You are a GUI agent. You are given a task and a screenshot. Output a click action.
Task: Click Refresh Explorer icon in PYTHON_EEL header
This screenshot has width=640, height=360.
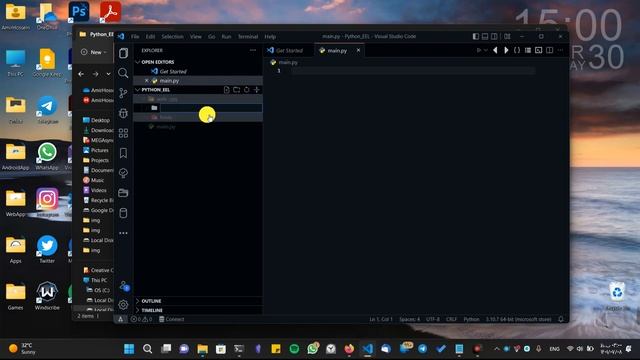coord(247,90)
